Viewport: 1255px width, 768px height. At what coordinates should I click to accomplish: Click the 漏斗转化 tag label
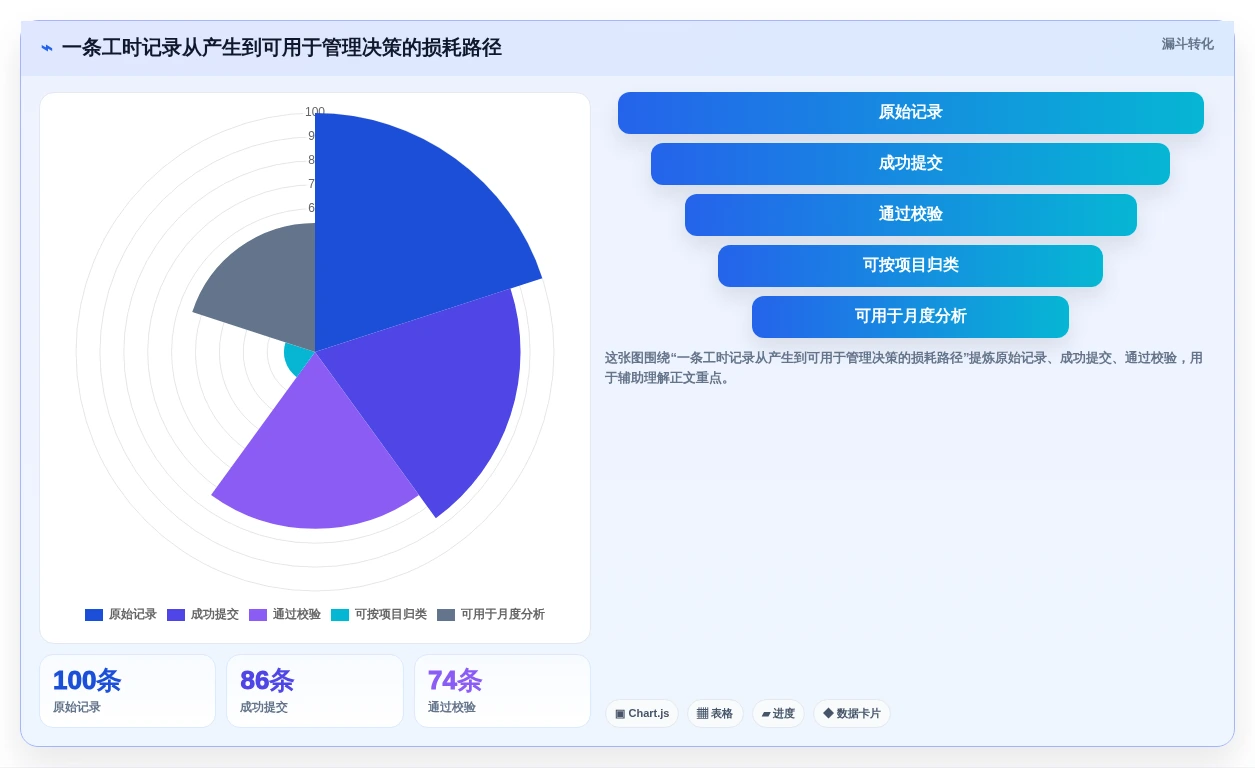(1187, 44)
